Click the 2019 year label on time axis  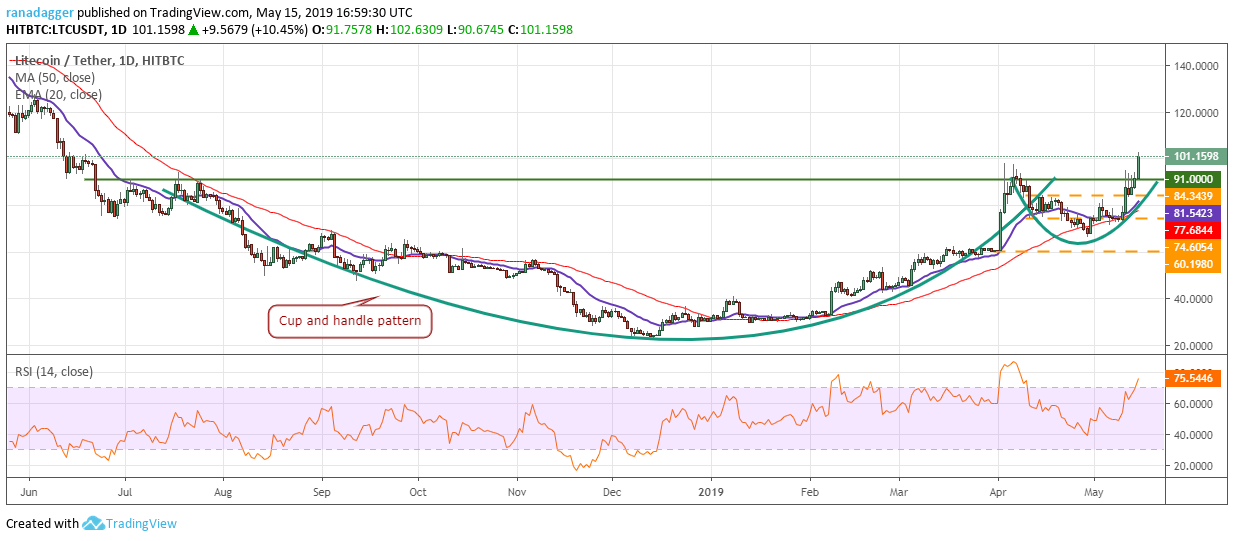tap(710, 493)
